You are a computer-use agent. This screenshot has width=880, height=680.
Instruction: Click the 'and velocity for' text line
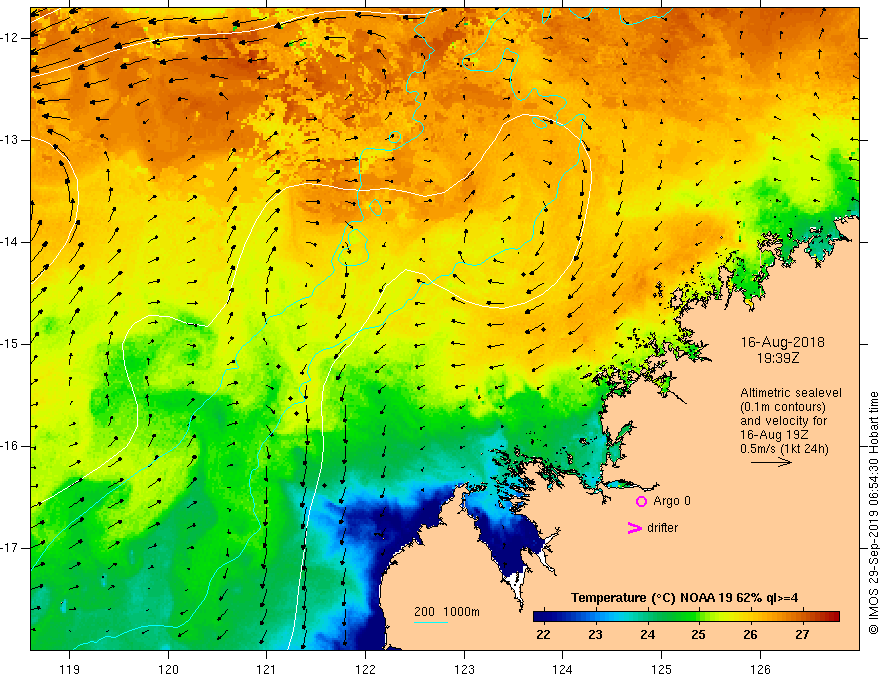click(x=783, y=421)
